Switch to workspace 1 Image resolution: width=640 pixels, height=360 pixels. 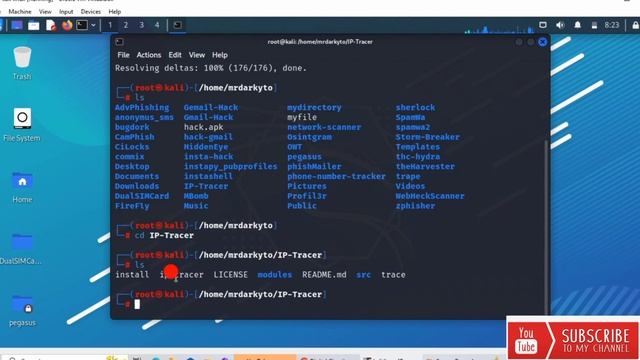(110, 25)
